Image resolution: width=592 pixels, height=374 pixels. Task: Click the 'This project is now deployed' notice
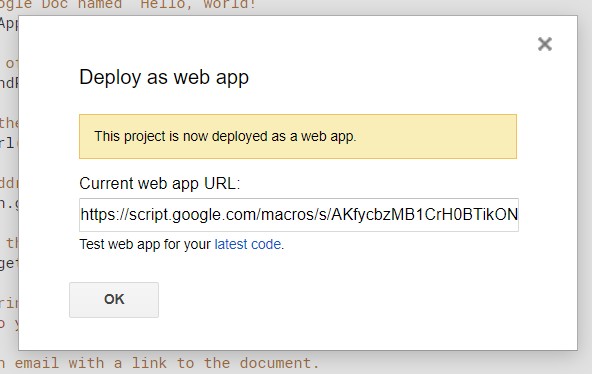[x=298, y=136]
